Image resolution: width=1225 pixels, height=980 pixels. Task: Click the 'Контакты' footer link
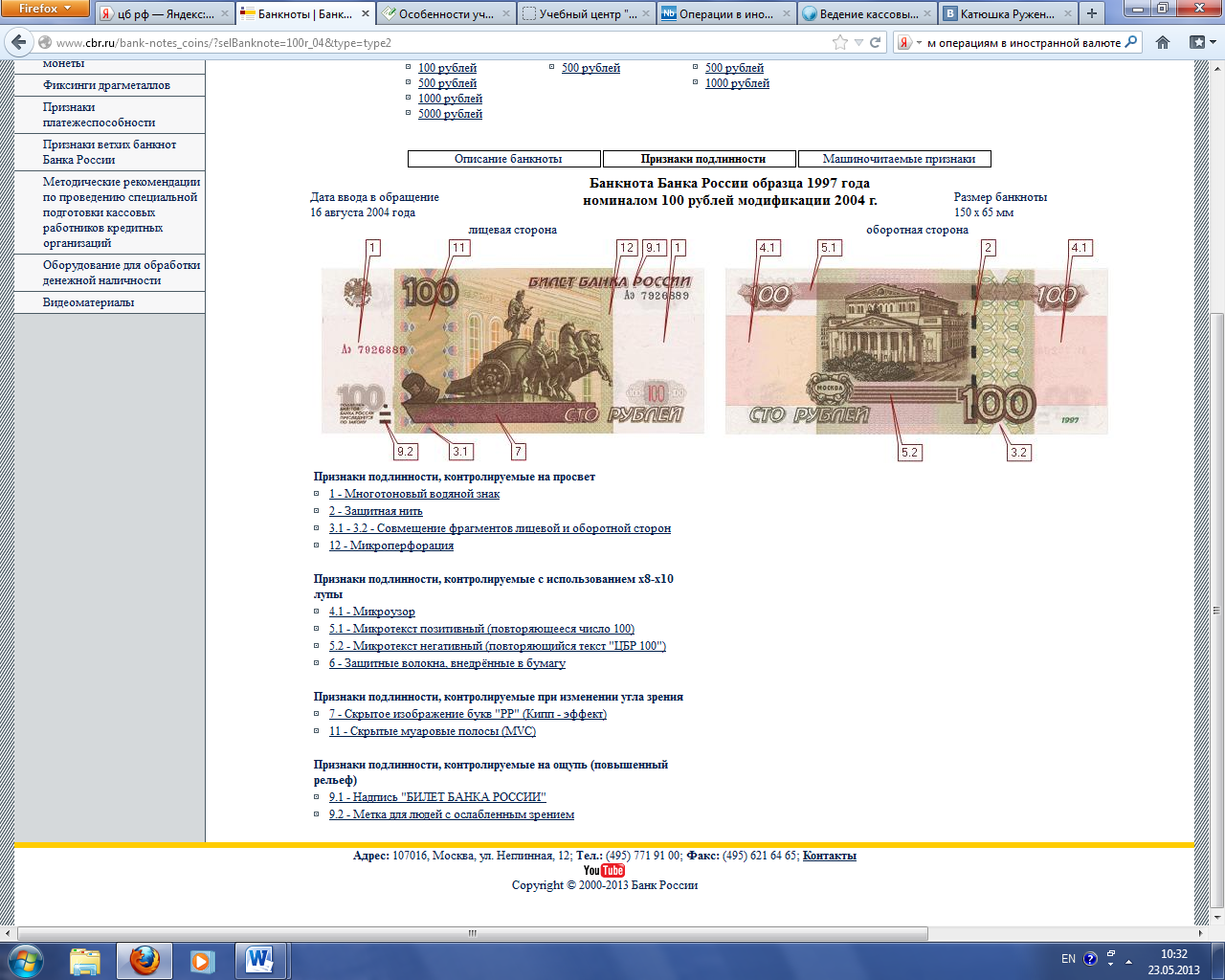[829, 856]
